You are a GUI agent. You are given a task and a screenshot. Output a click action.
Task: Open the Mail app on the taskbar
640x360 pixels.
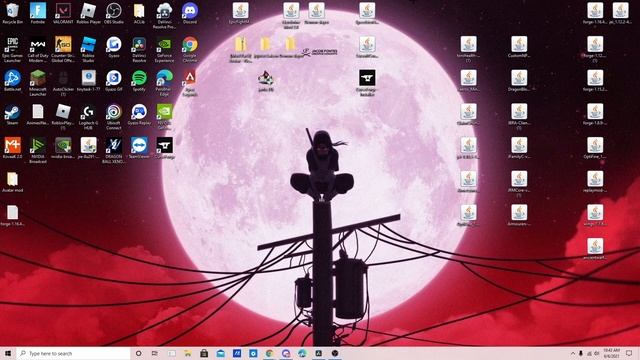[x=220, y=353]
